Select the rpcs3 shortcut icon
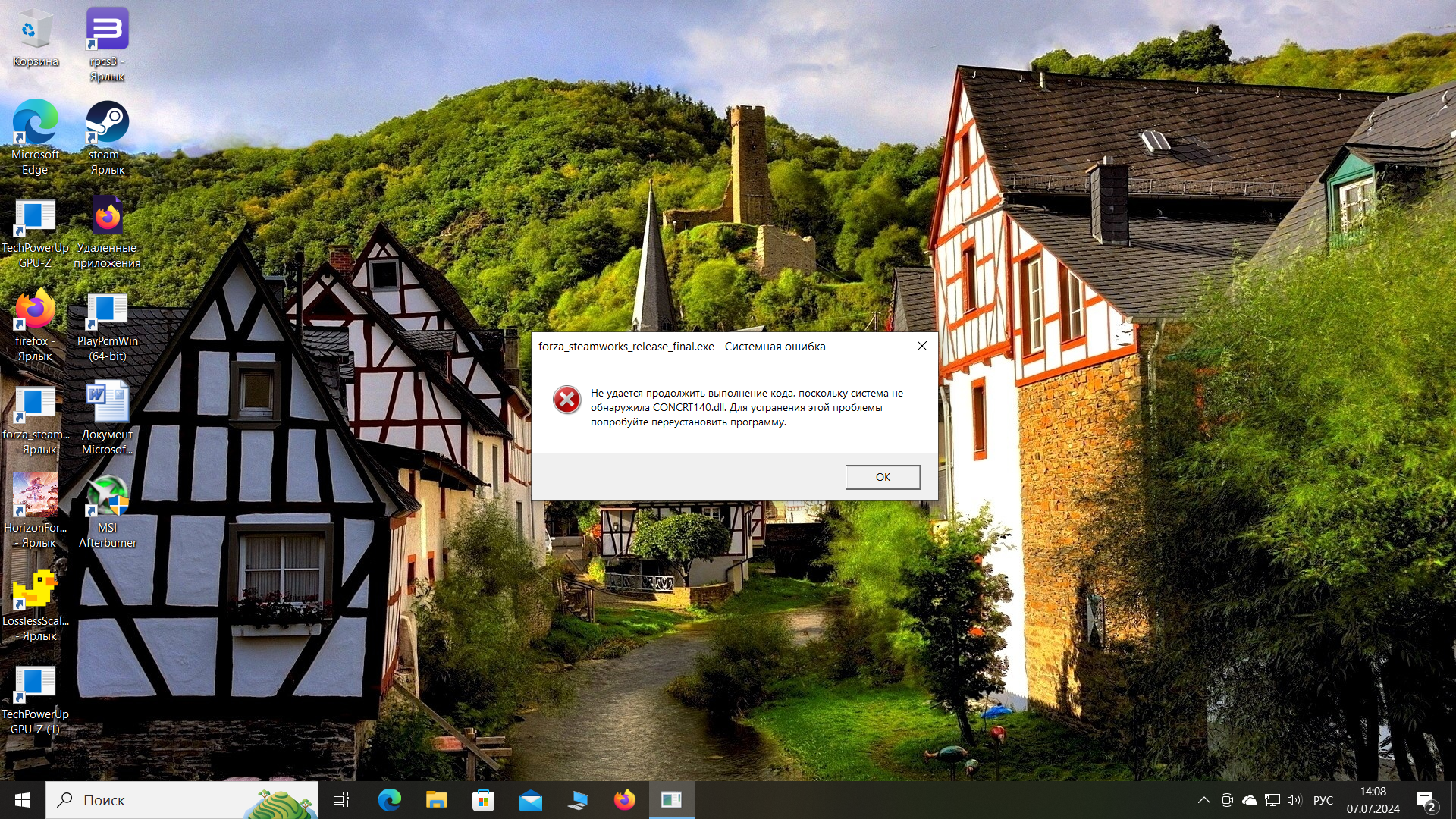 pos(107,30)
